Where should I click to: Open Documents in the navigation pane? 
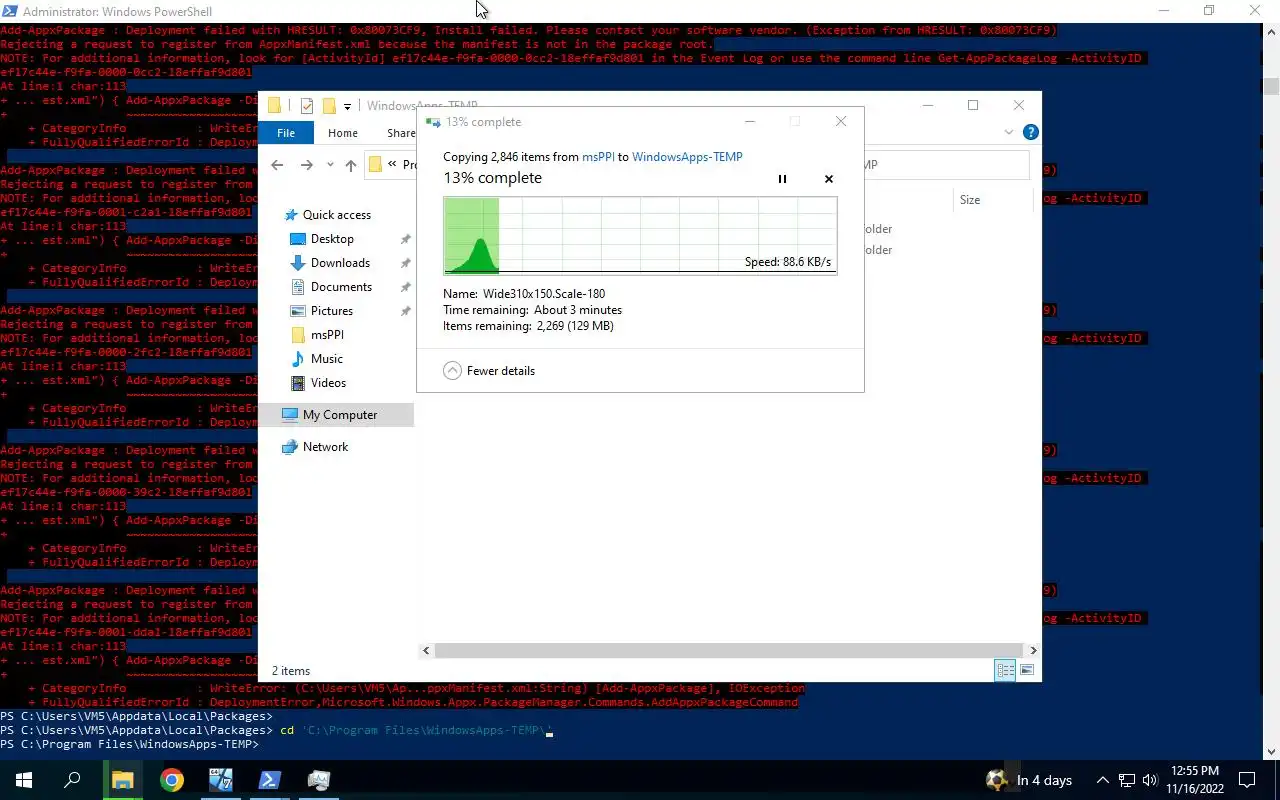click(x=341, y=287)
